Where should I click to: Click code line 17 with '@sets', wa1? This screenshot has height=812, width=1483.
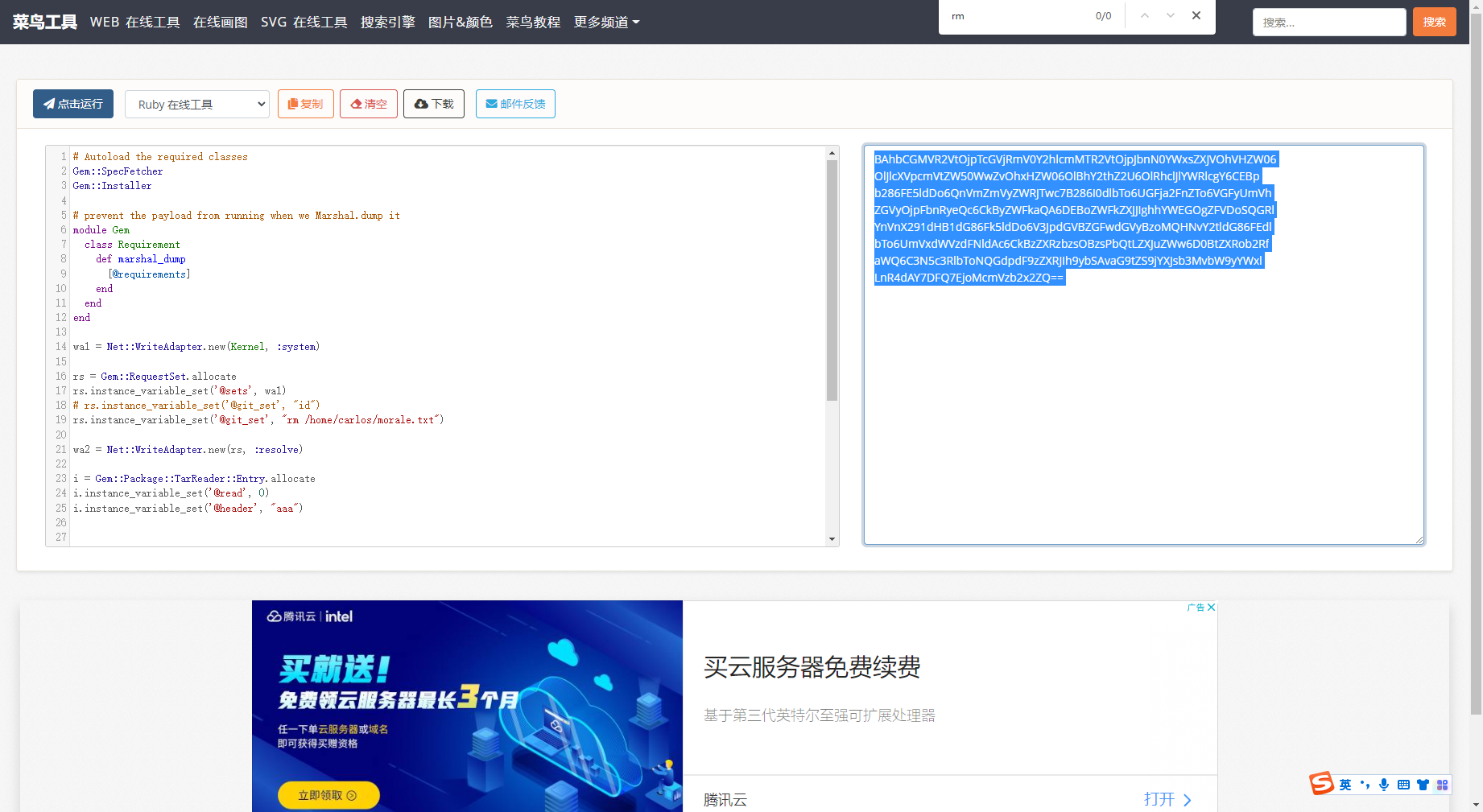click(180, 391)
